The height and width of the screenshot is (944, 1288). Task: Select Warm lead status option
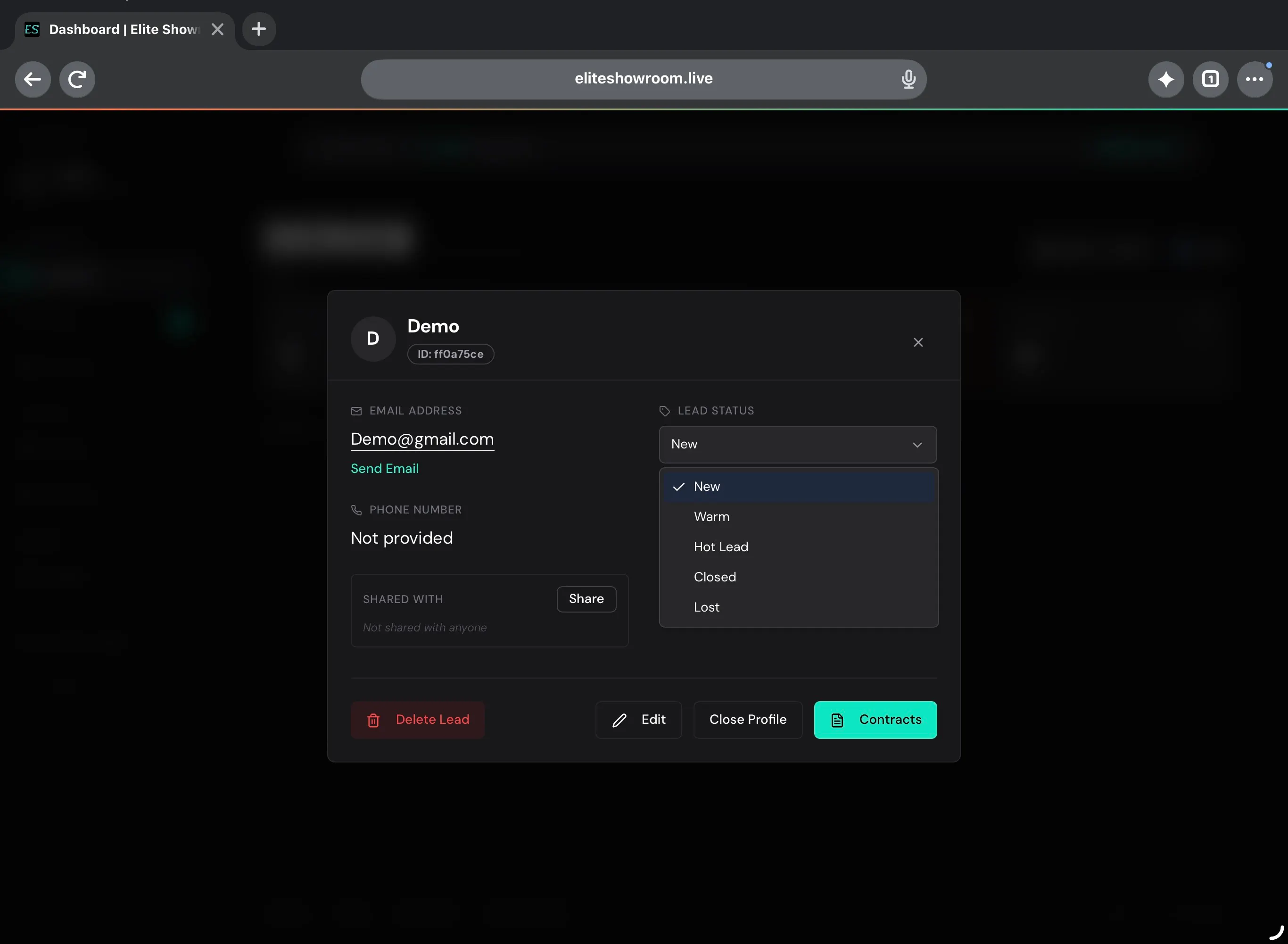[x=799, y=517]
